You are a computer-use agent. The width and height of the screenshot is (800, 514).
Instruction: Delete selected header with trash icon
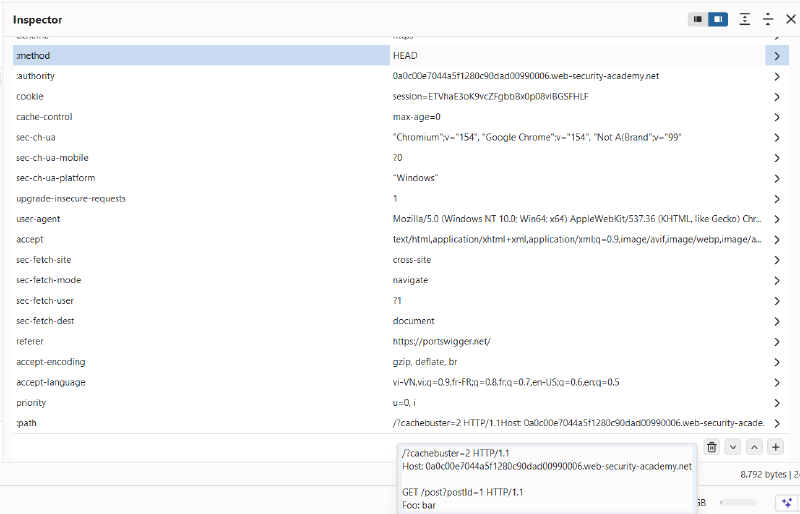[712, 447]
